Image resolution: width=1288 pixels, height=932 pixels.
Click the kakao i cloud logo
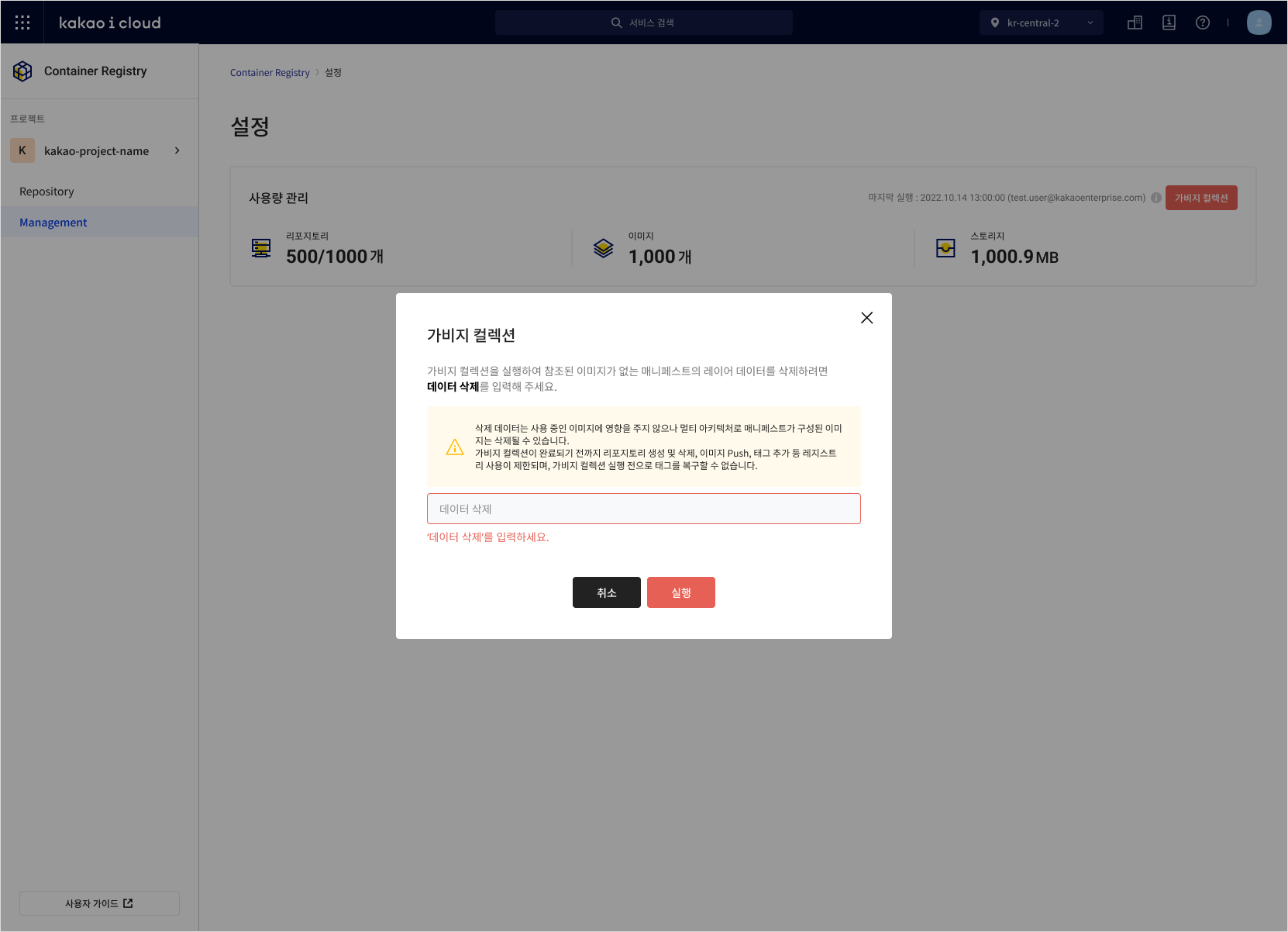click(x=110, y=22)
